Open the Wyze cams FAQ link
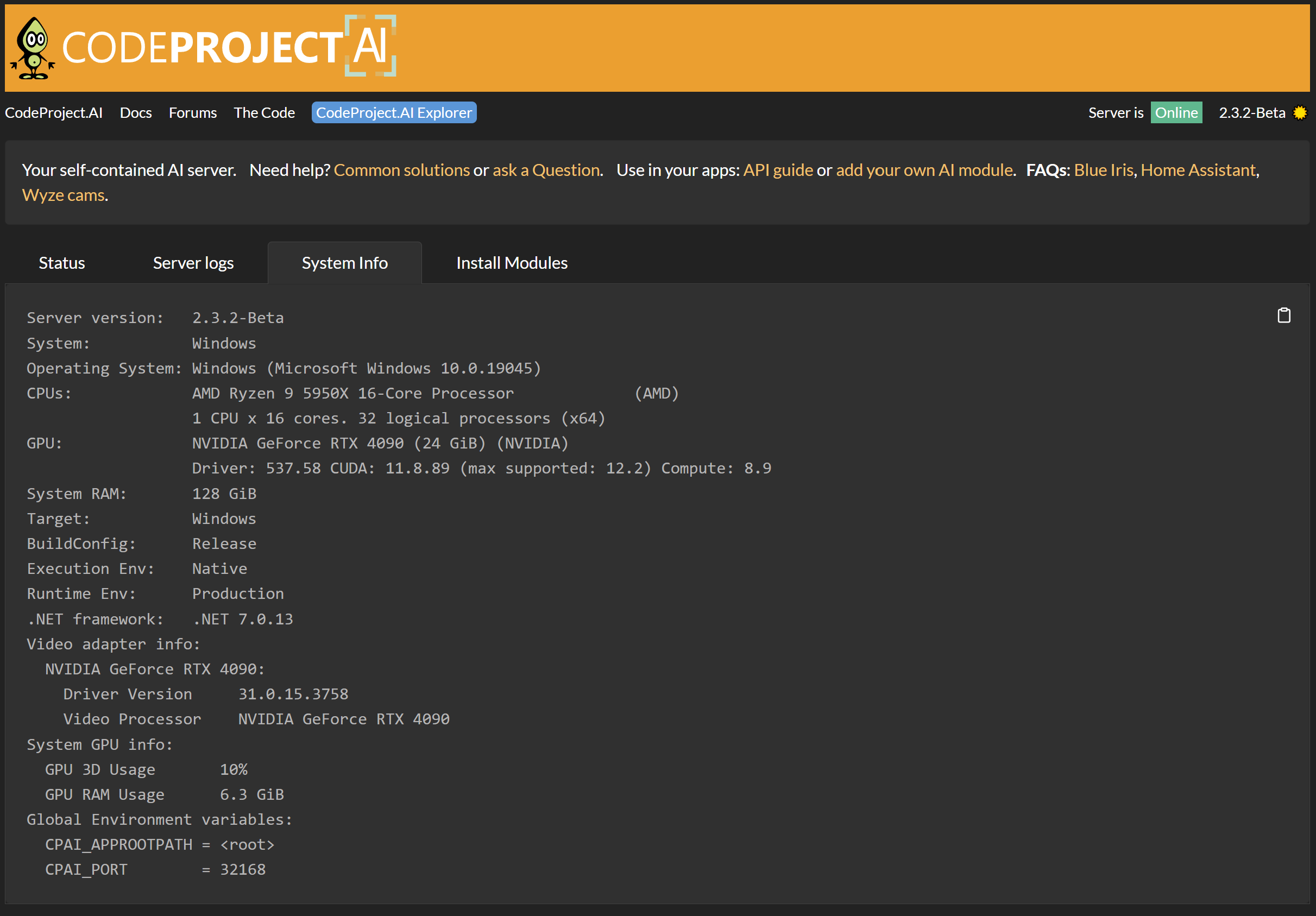Image resolution: width=1316 pixels, height=916 pixels. click(x=64, y=195)
